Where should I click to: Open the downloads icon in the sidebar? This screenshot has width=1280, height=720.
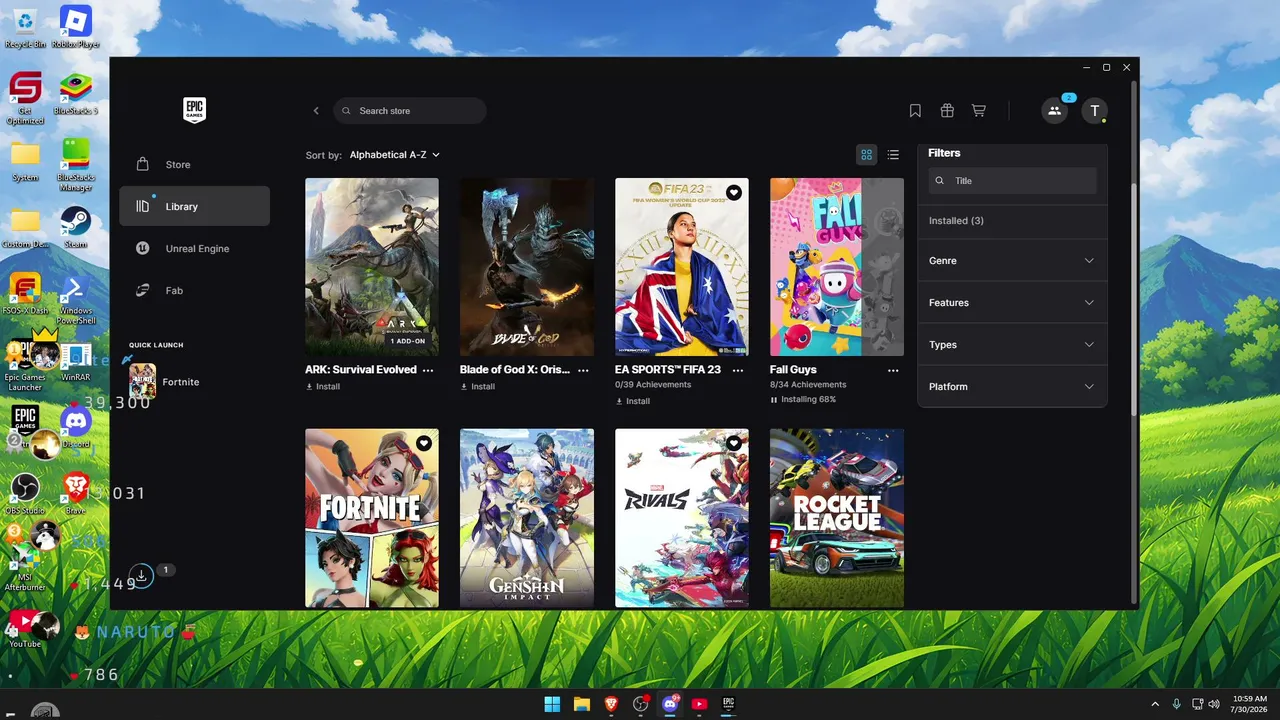coord(142,575)
